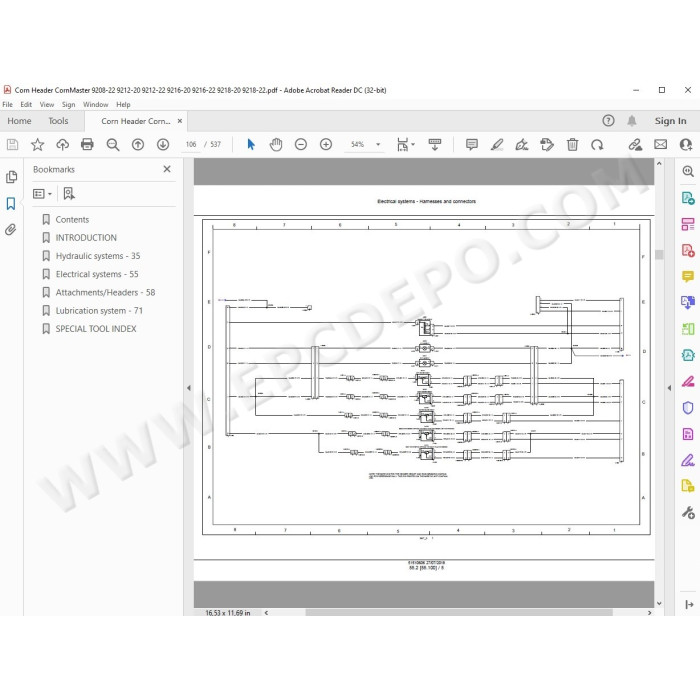
Task: Find the current bookmark icon
Action: pyautogui.click(x=69, y=193)
